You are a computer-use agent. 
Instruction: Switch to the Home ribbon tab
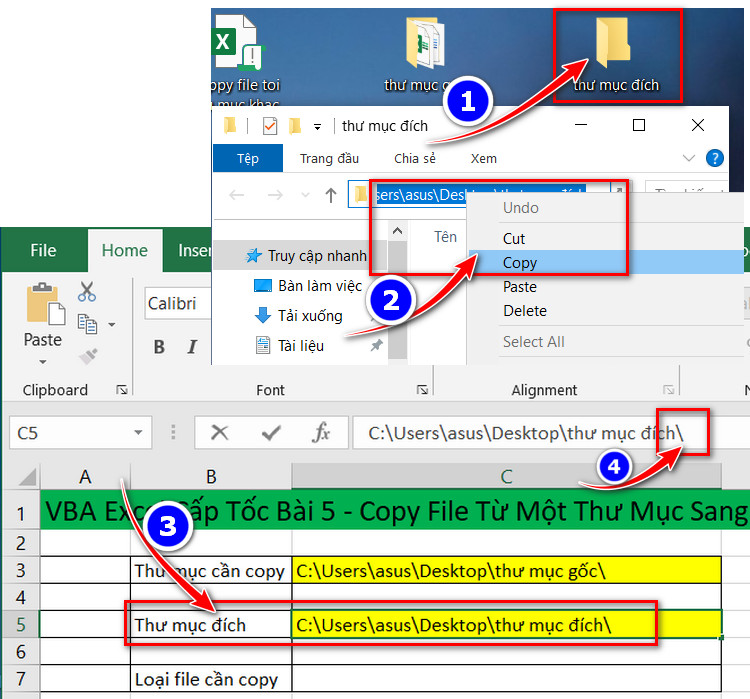[125, 250]
